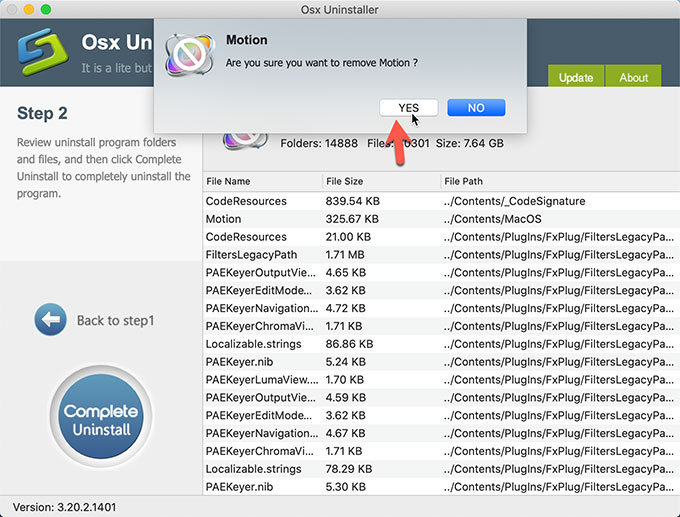This screenshot has height=517, width=680.
Task: Go back with the arrow icon
Action: [x=50, y=320]
